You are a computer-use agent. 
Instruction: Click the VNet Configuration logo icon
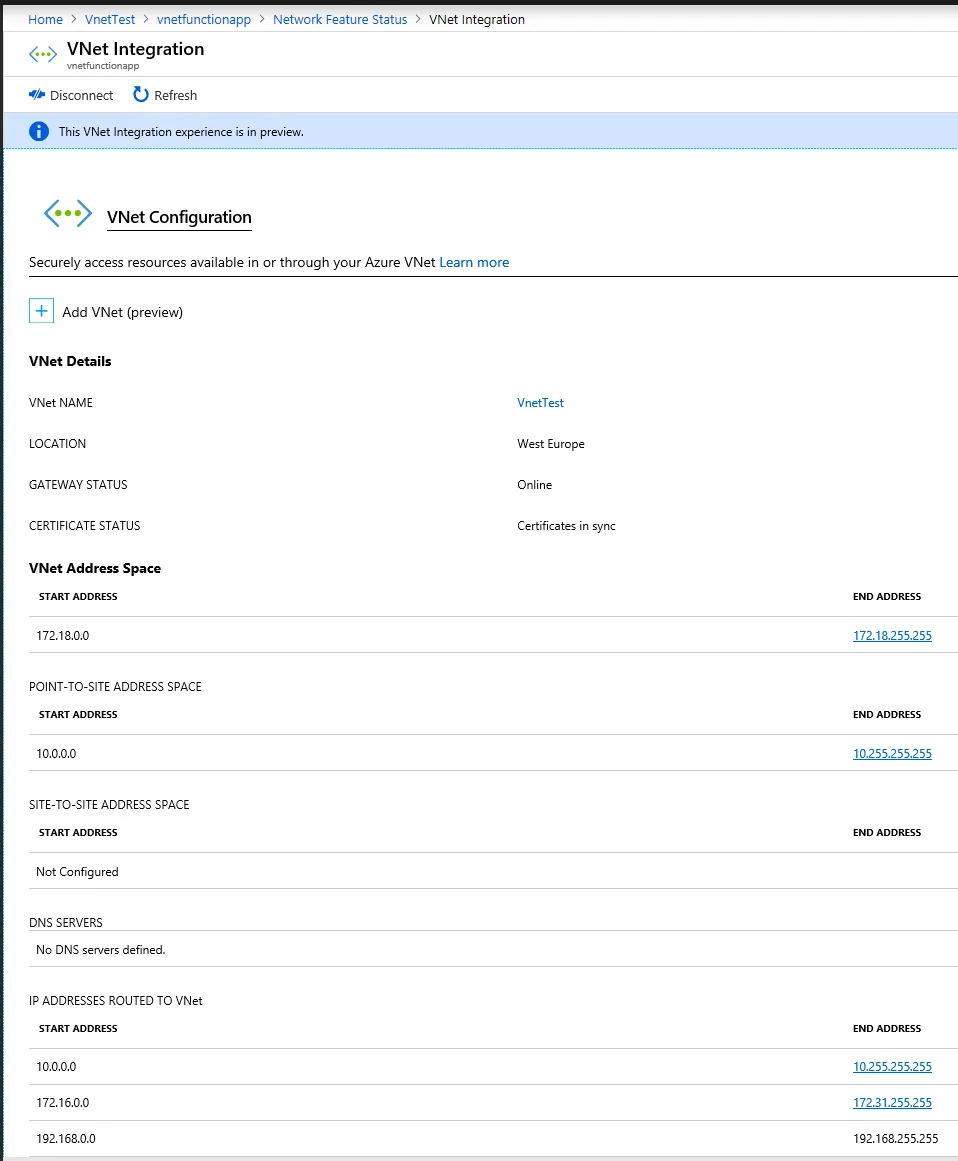(x=68, y=213)
